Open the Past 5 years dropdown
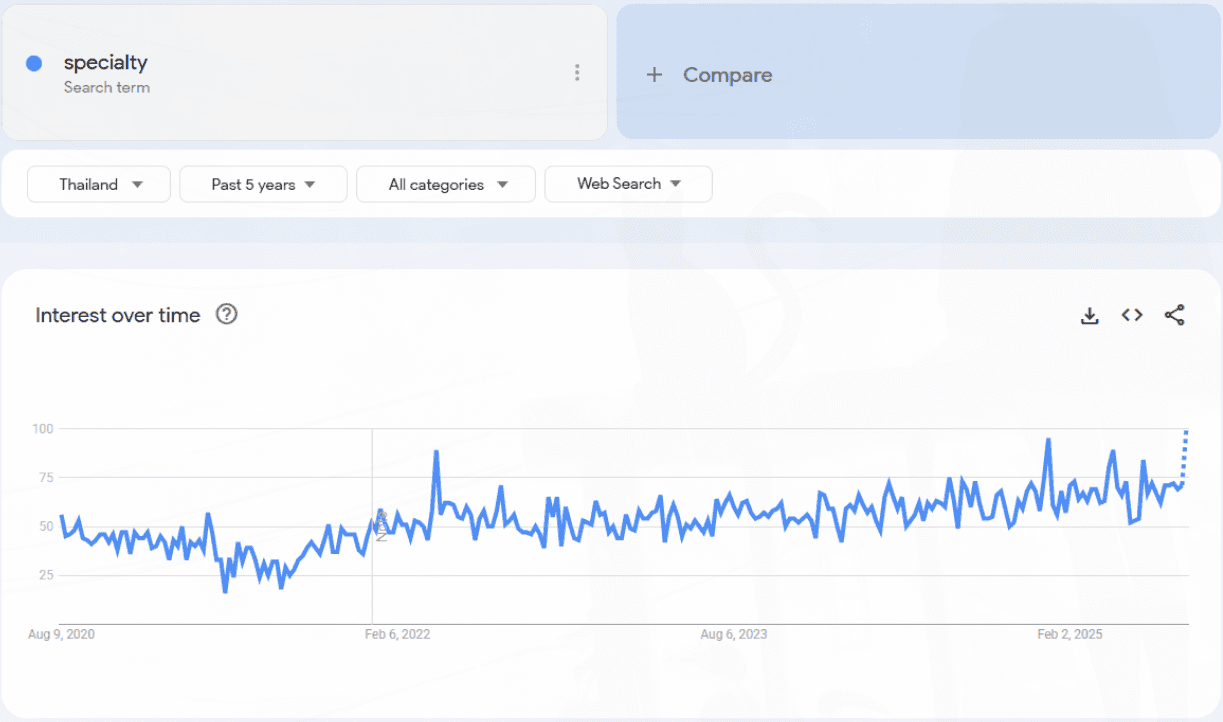The image size is (1223, 722). tap(263, 184)
